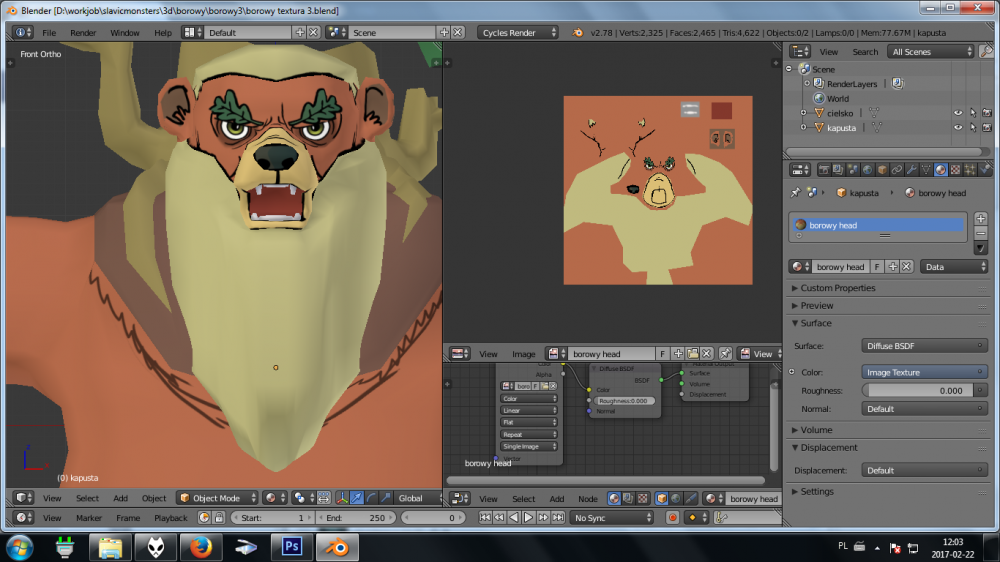
Task: Open the No Sync dropdown in timeline
Action: tap(612, 518)
